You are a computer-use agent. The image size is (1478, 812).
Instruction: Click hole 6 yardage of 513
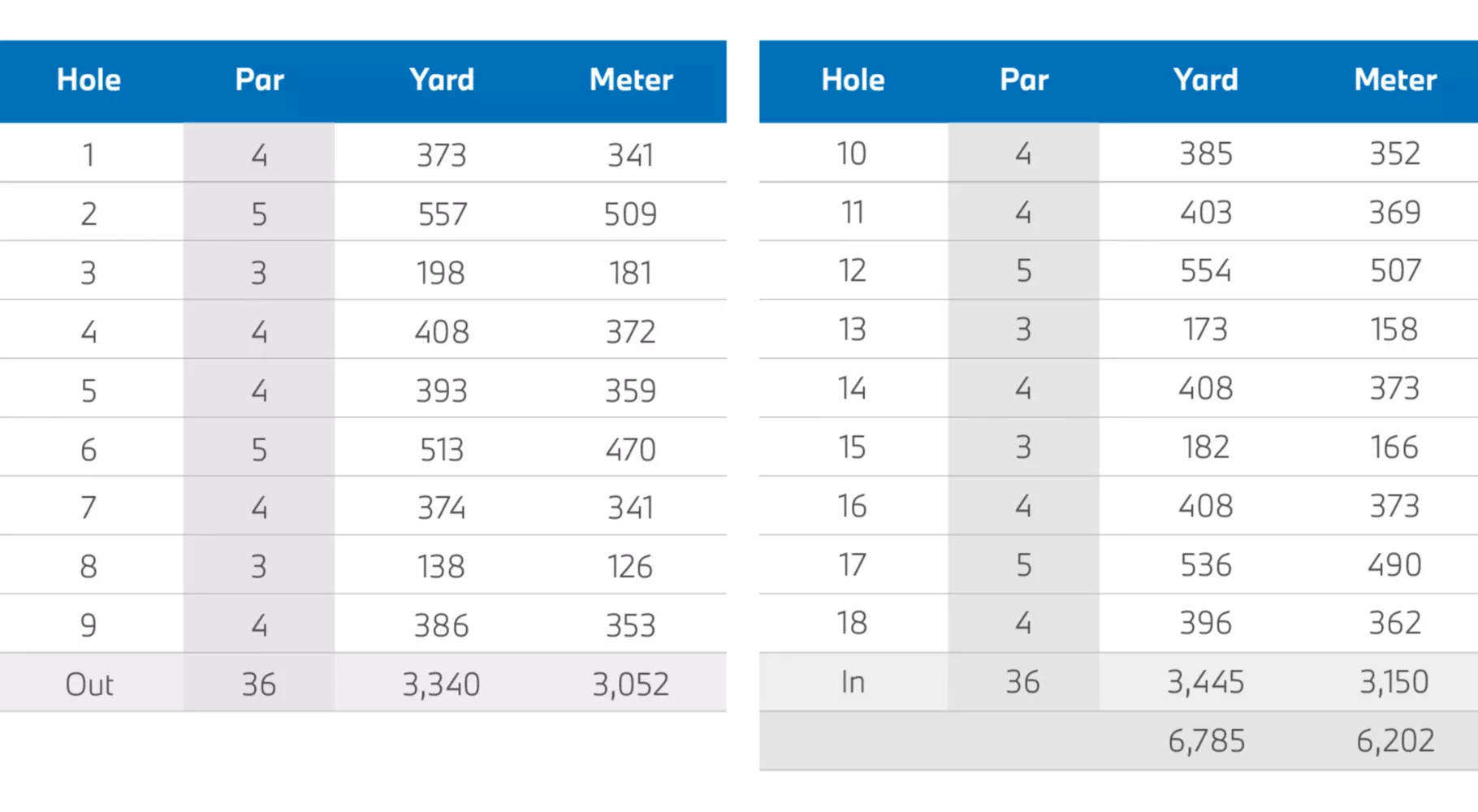pos(441,449)
